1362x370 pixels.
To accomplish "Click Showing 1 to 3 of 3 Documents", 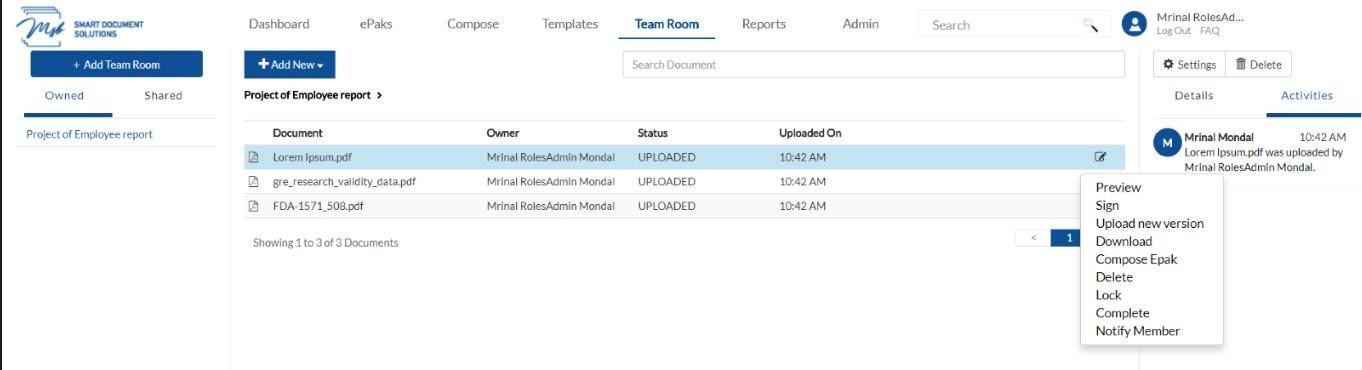I will [325, 243].
